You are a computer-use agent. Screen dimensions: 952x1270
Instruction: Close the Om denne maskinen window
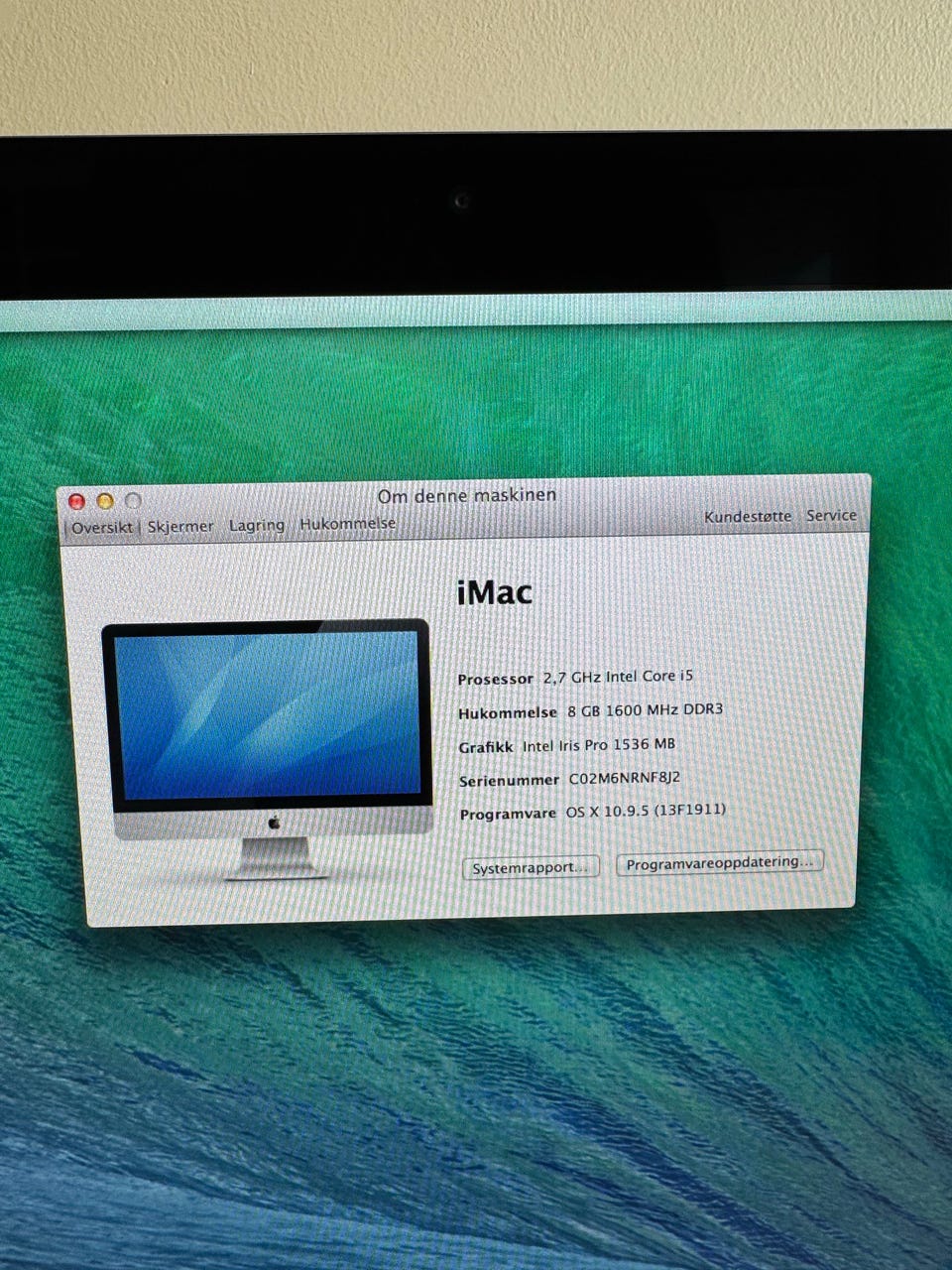tap(76, 502)
